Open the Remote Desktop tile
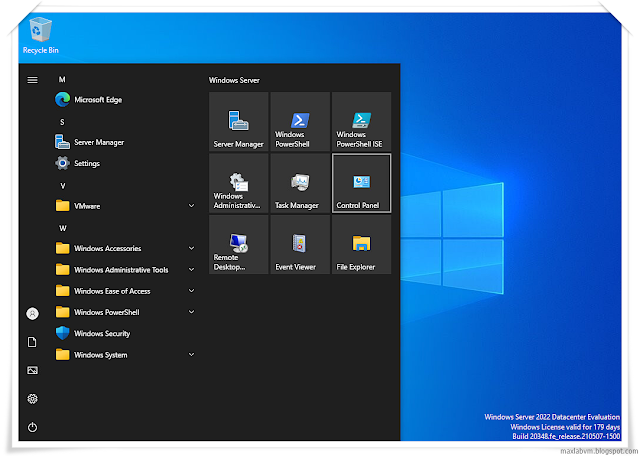Viewport: 640px width, 456px height. pos(239,245)
